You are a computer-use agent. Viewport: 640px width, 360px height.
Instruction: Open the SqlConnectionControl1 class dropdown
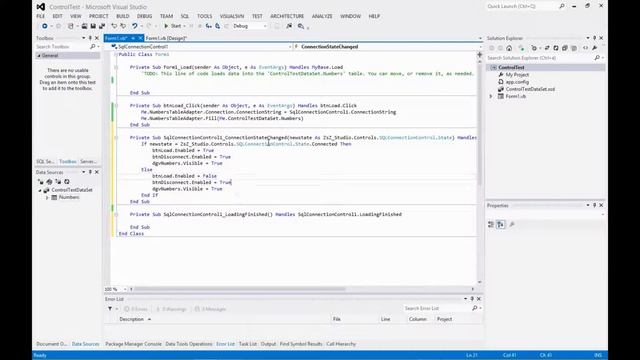click(290, 47)
